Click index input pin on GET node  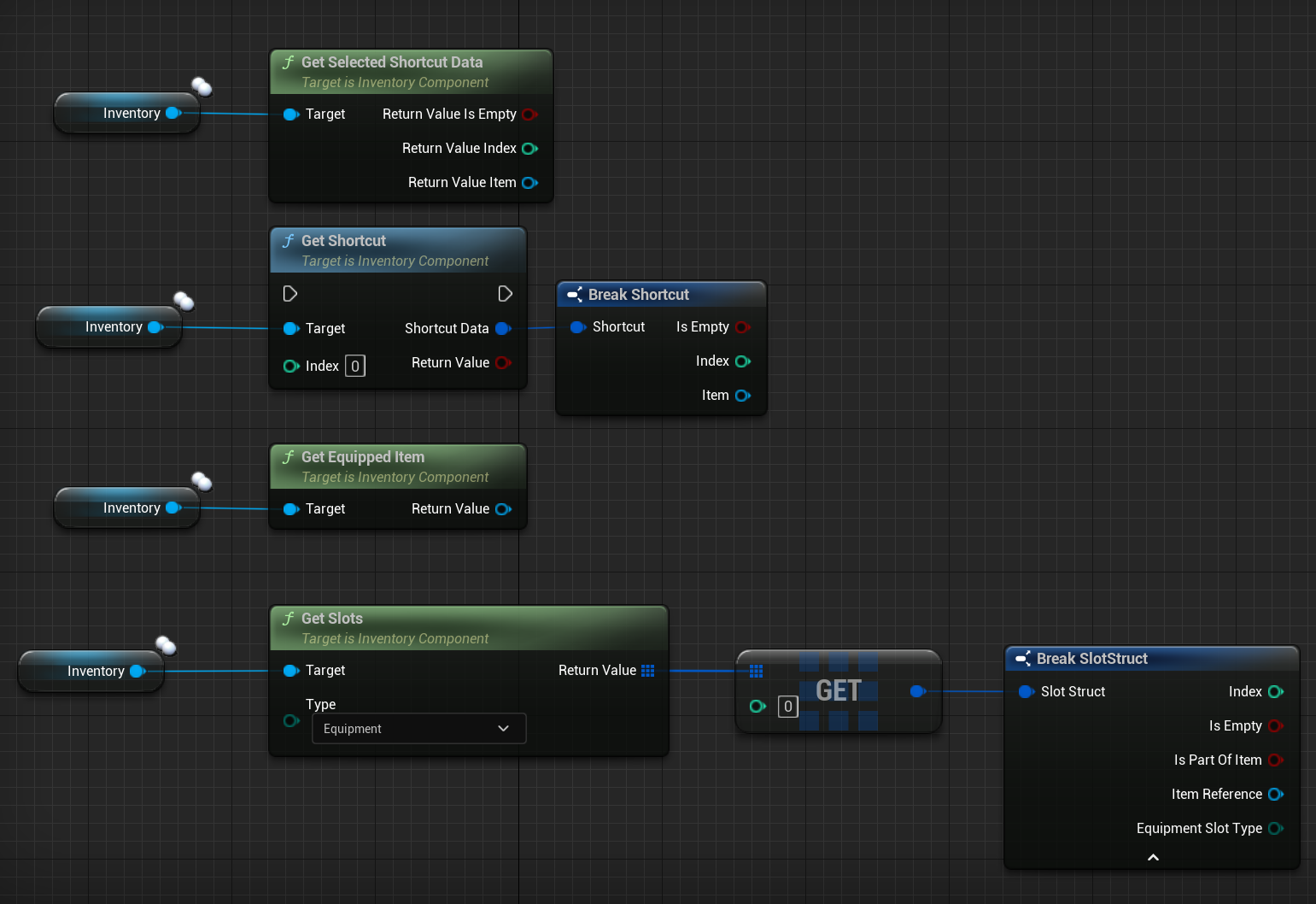coord(757,707)
